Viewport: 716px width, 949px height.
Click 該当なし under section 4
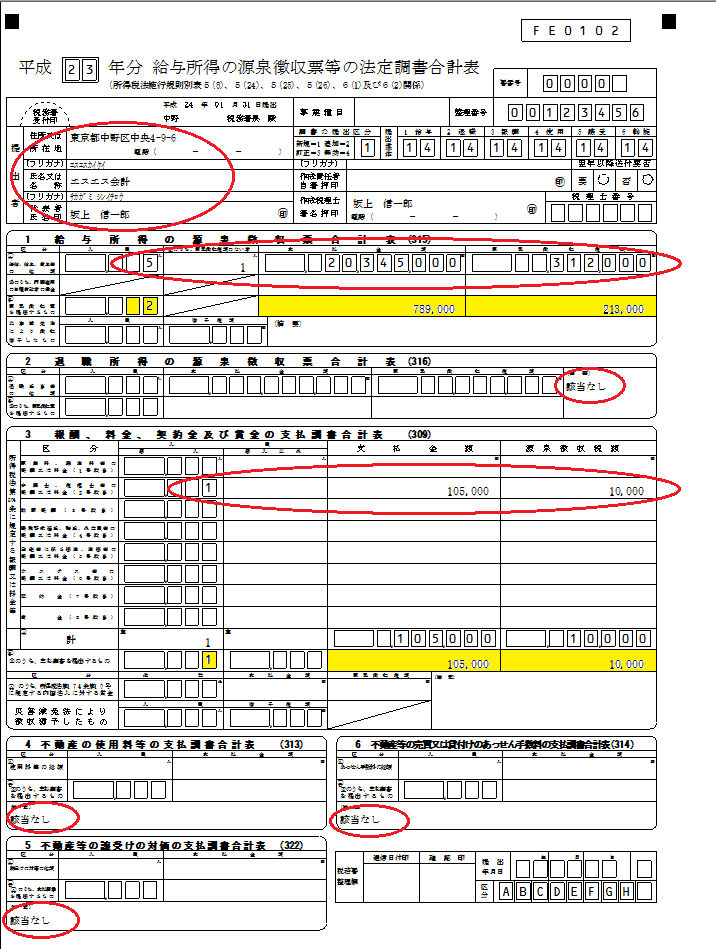click(x=30, y=819)
